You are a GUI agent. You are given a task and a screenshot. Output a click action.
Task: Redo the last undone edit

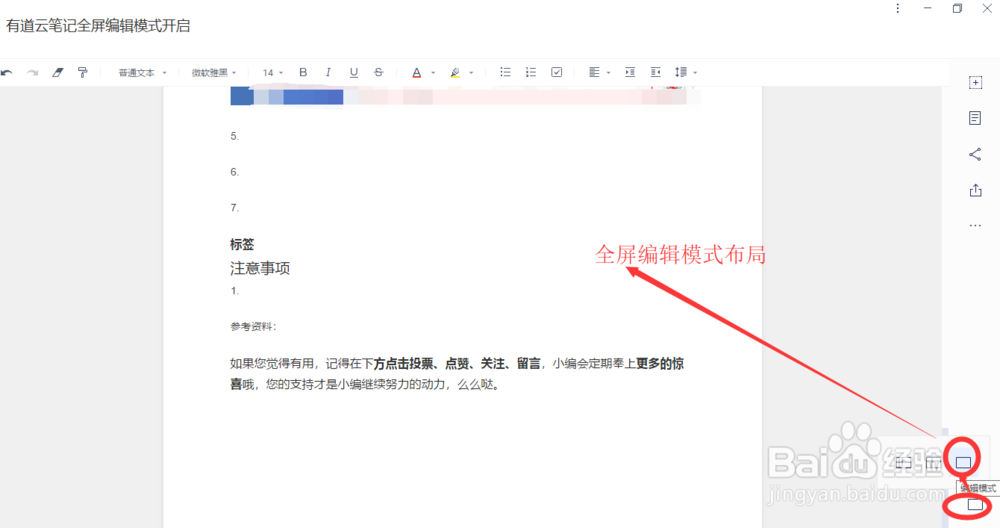point(33,73)
